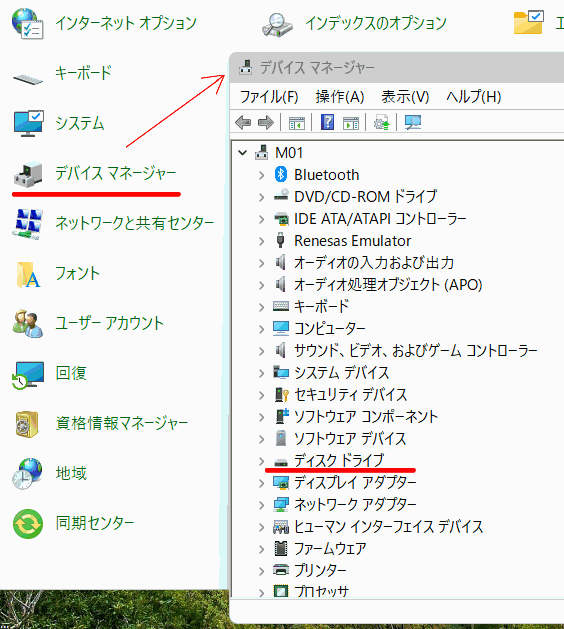The image size is (564, 629).
Task: Click the Back arrow in Device Manager toolbar
Action: (x=243, y=122)
